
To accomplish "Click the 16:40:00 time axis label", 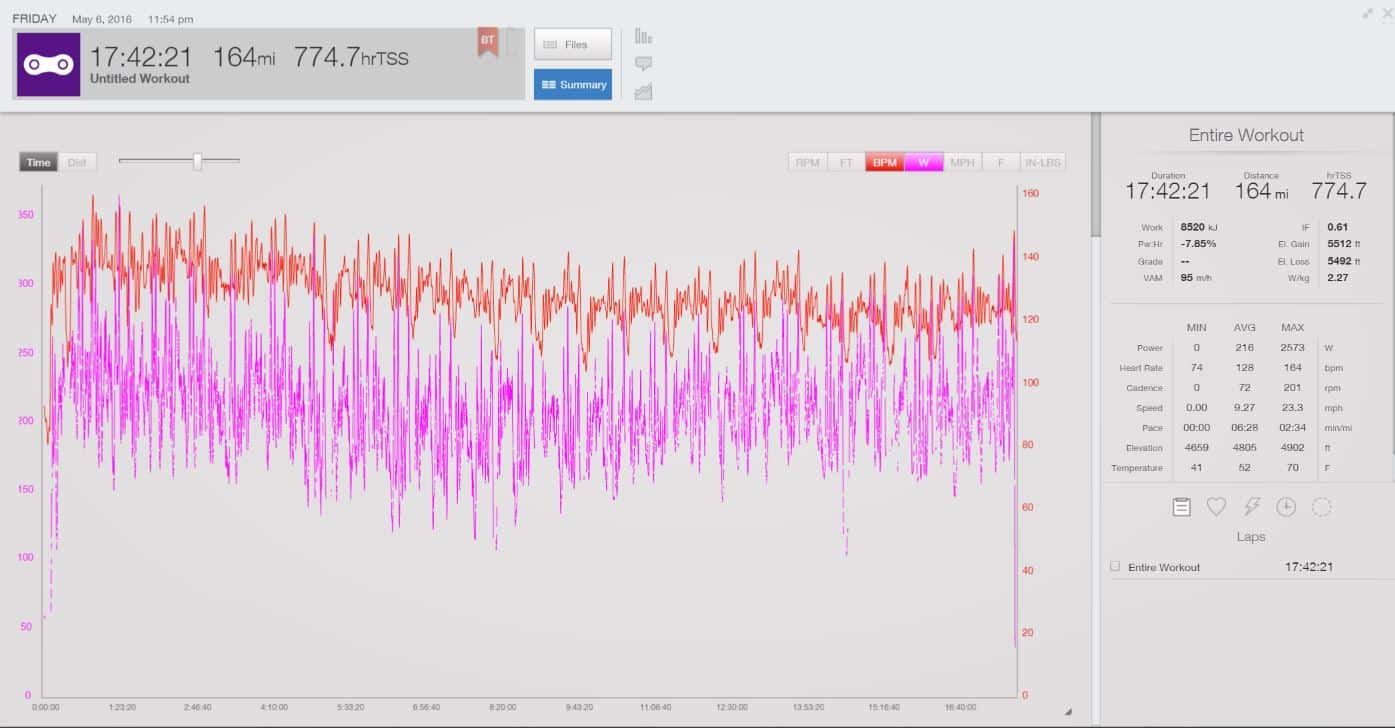I will tap(960, 707).
